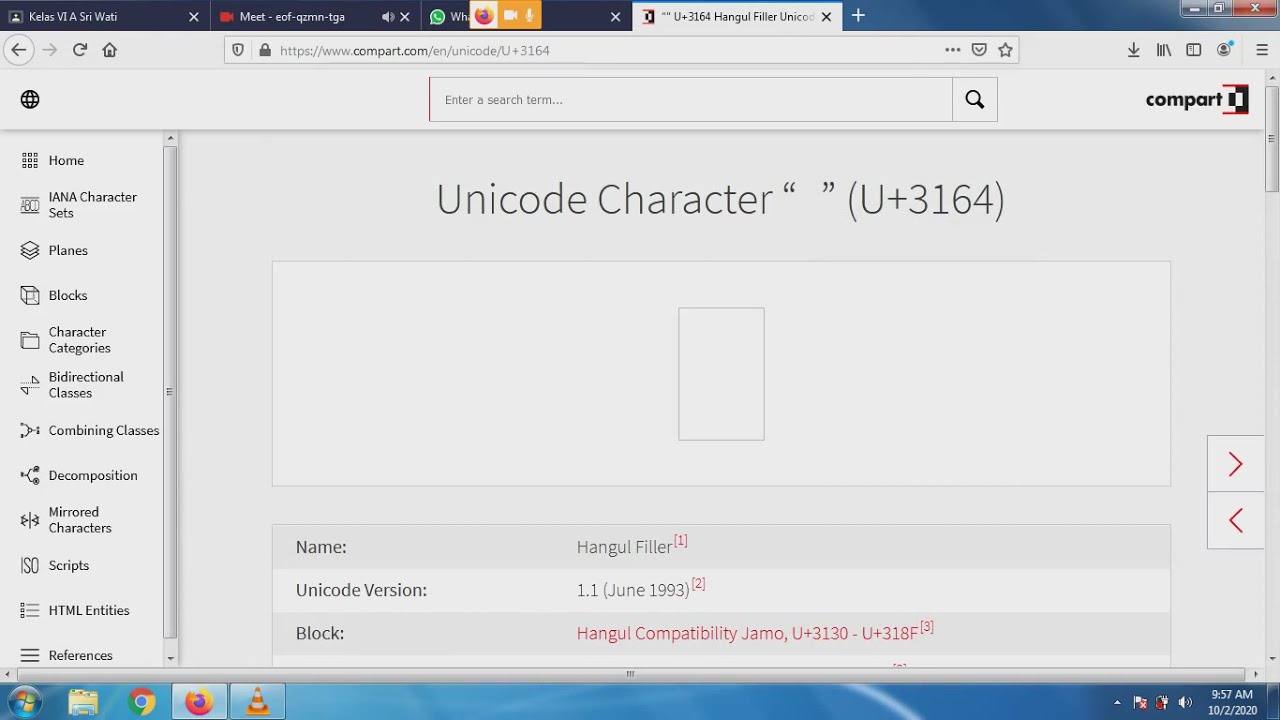
Task: Open the Downloads panel
Action: click(x=1134, y=50)
